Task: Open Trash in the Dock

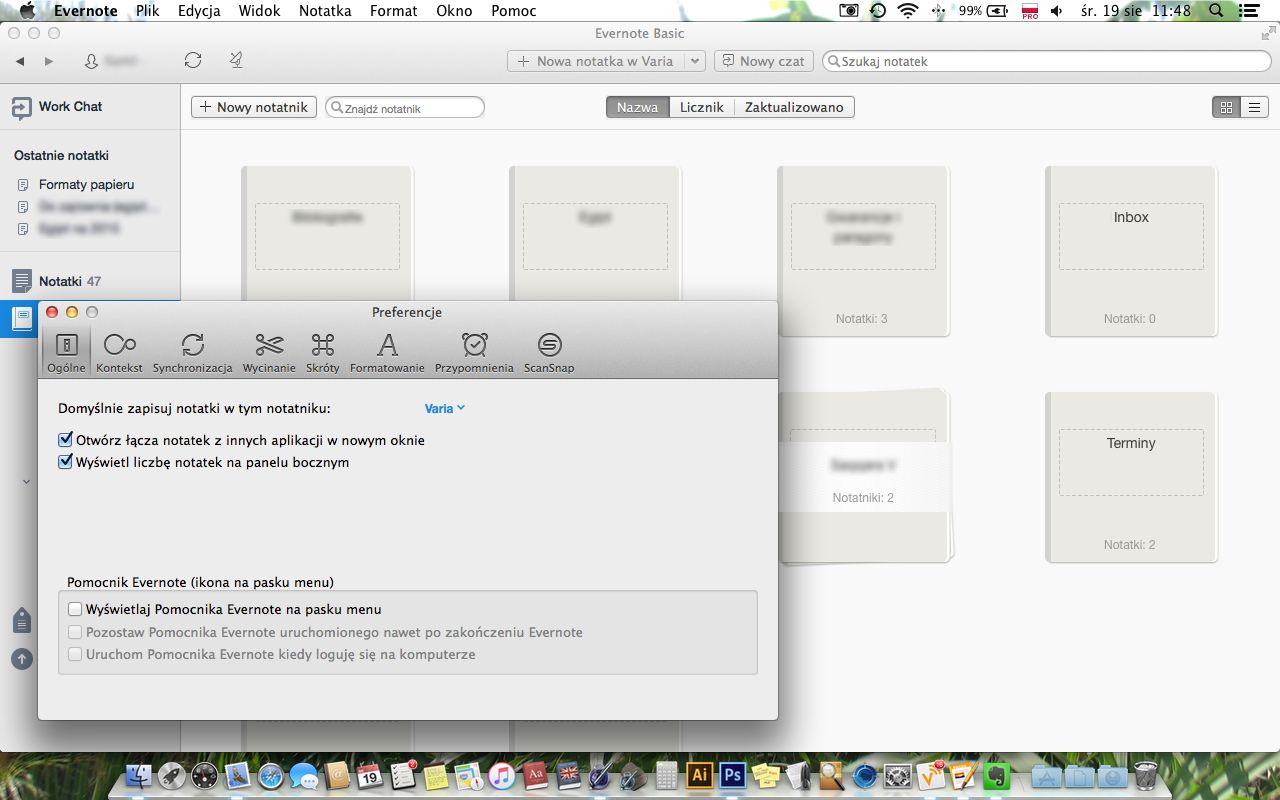Action: click(1145, 775)
